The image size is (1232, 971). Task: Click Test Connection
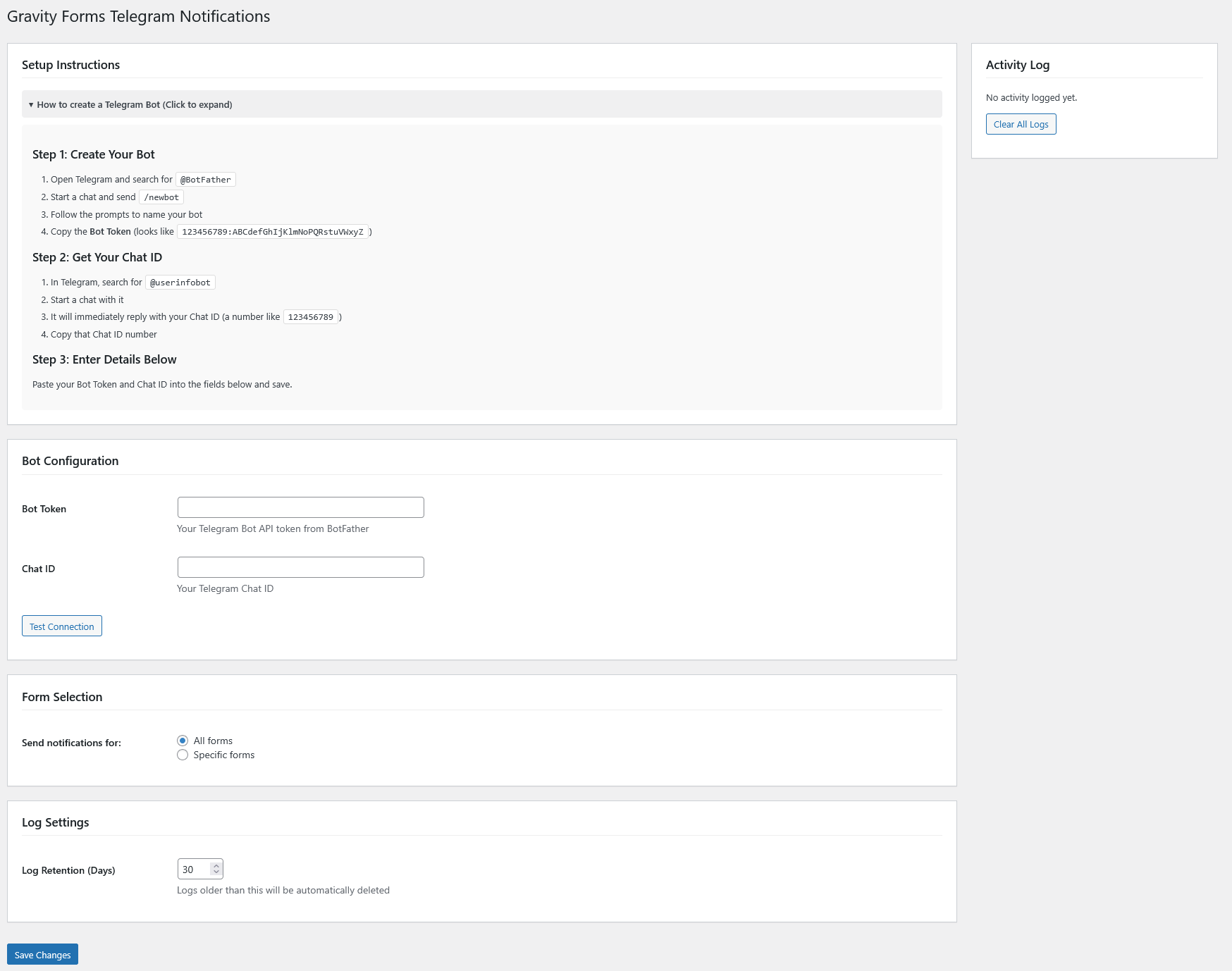tap(61, 626)
